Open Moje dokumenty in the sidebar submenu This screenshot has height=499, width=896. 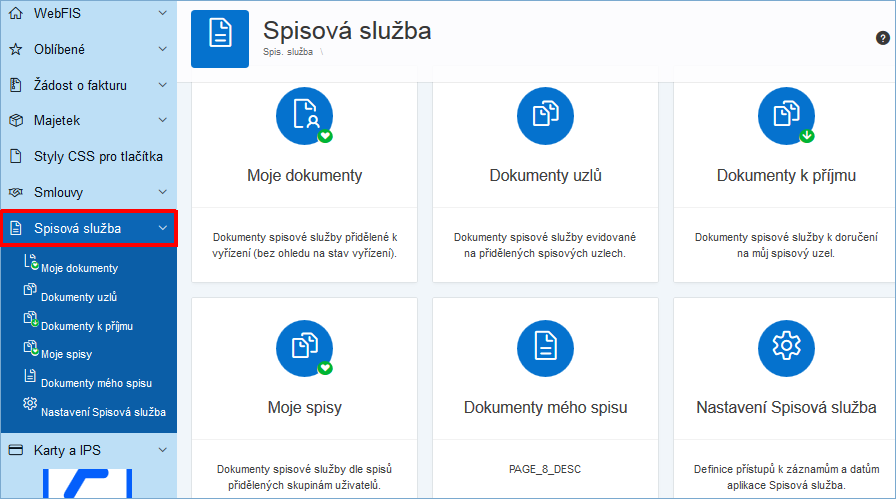(x=79, y=268)
